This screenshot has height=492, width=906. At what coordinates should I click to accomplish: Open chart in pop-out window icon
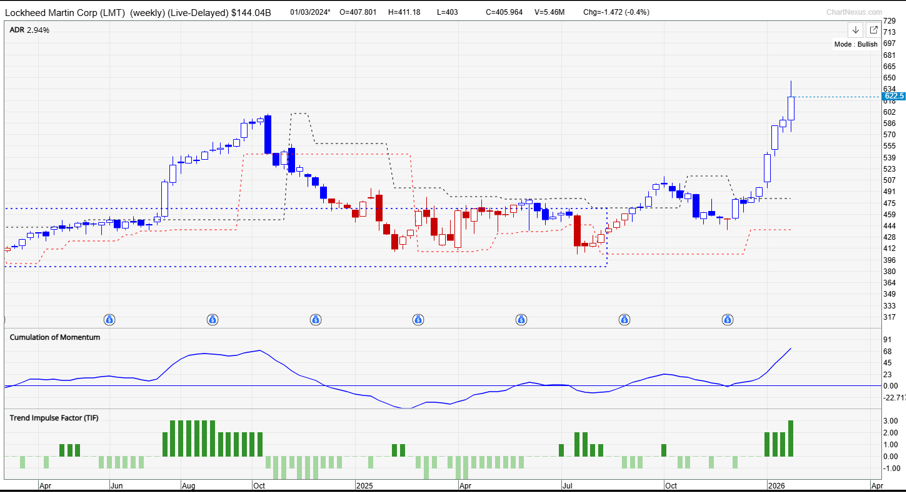[873, 30]
